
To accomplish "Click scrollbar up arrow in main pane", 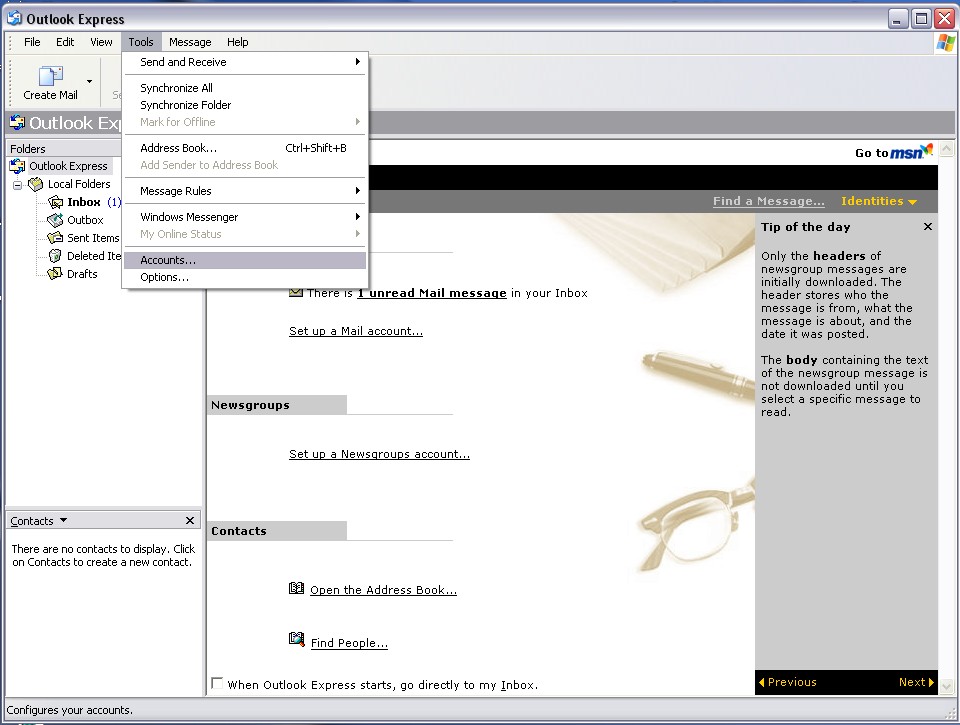I will [947, 149].
